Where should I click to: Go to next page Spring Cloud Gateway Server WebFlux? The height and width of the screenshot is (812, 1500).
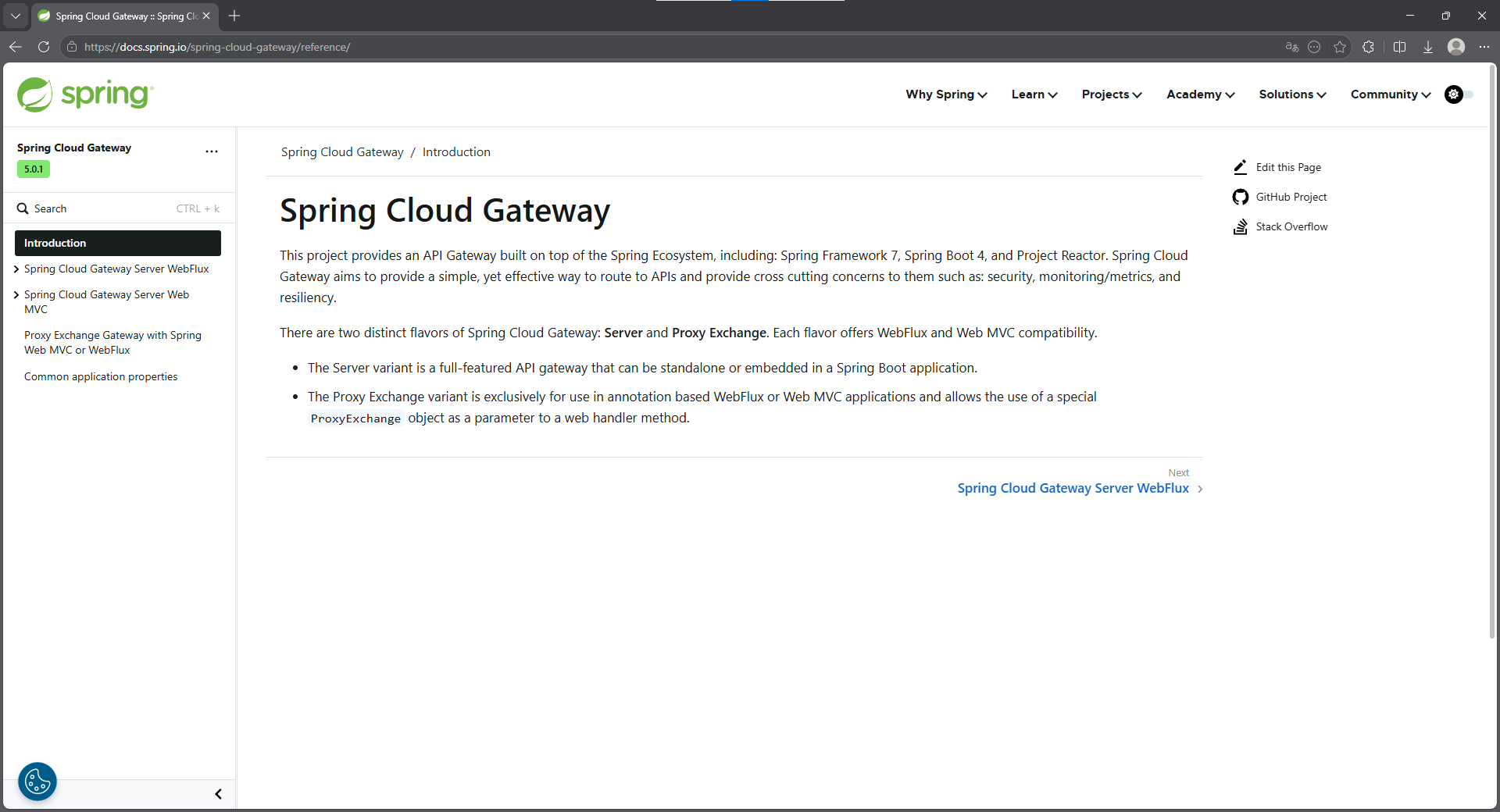1073,488
